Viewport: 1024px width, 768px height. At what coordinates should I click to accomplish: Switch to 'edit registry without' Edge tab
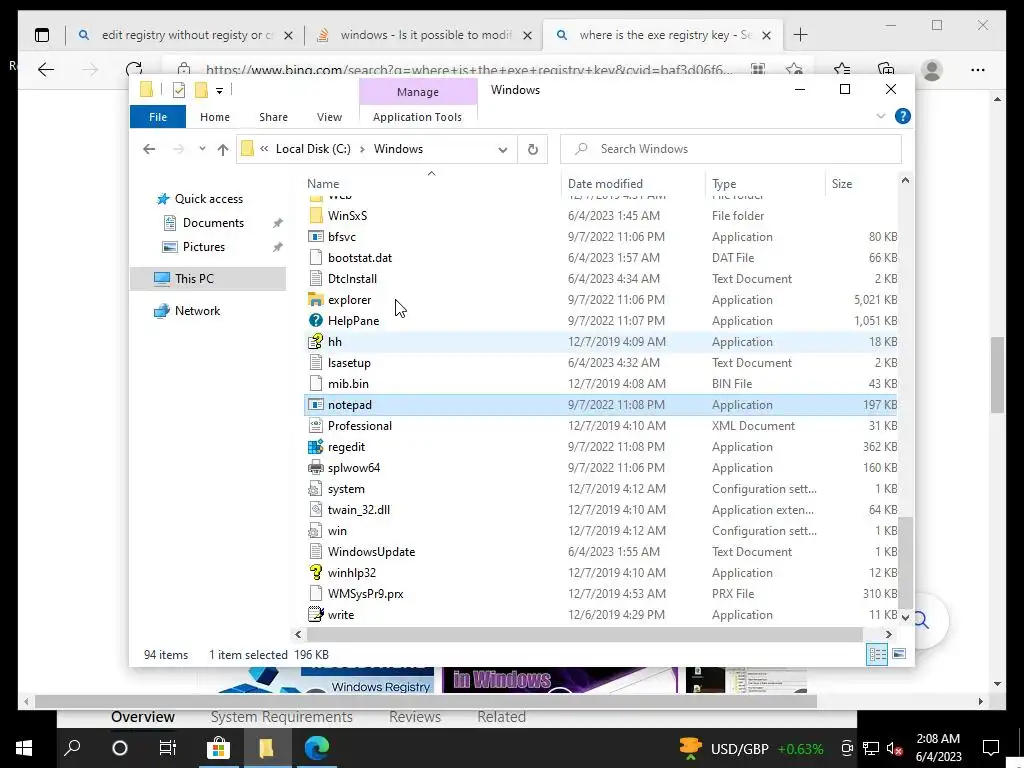pyautogui.click(x=185, y=35)
